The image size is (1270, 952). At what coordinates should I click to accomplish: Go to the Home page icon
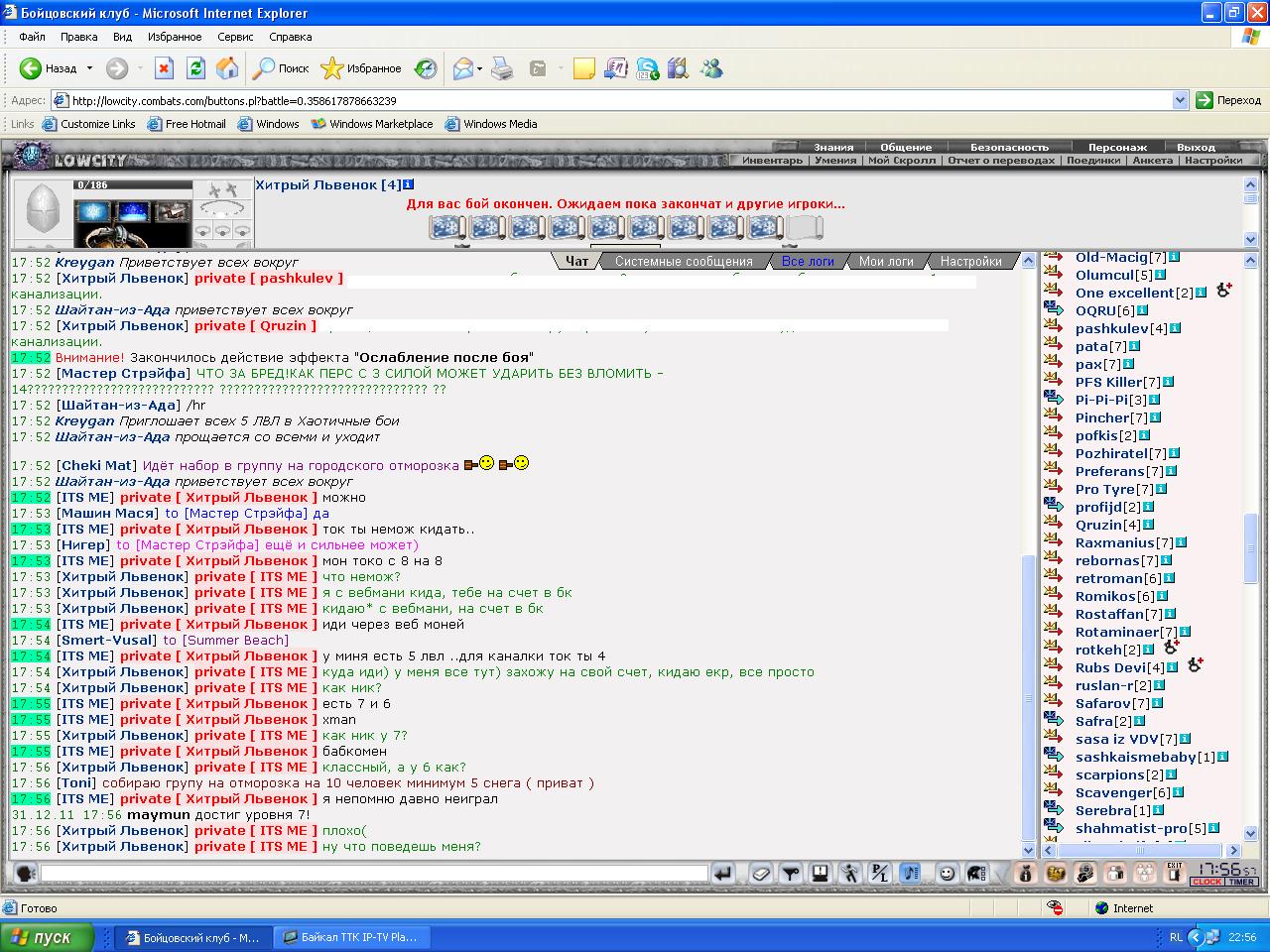pos(227,68)
